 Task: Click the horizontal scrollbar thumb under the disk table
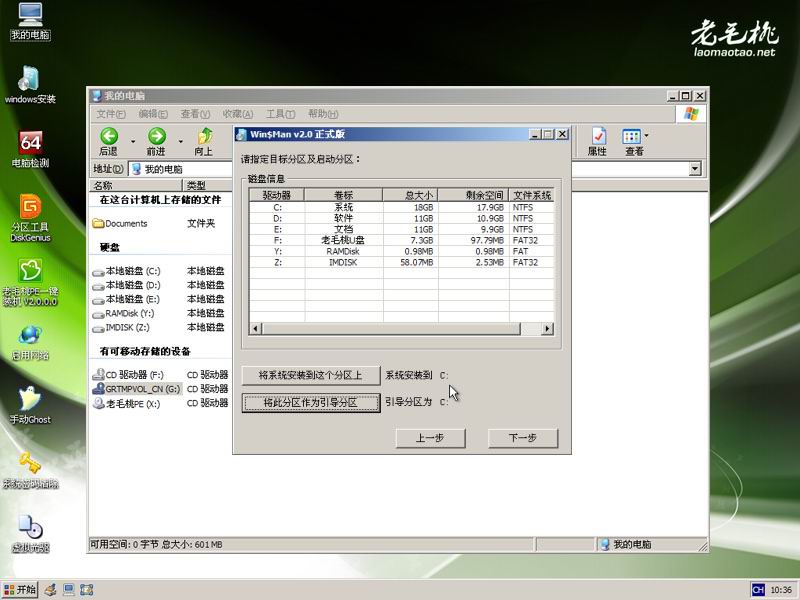[391, 329]
